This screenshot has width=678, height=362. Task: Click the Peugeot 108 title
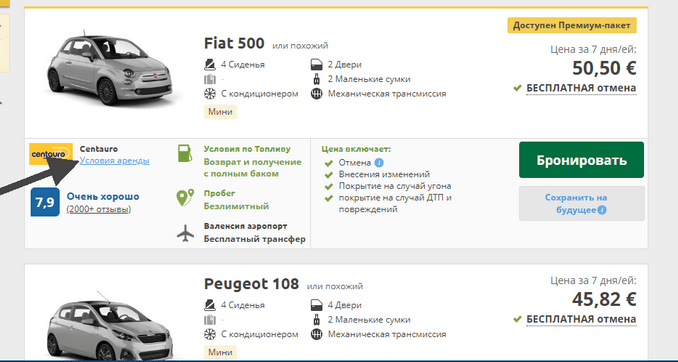(251, 284)
